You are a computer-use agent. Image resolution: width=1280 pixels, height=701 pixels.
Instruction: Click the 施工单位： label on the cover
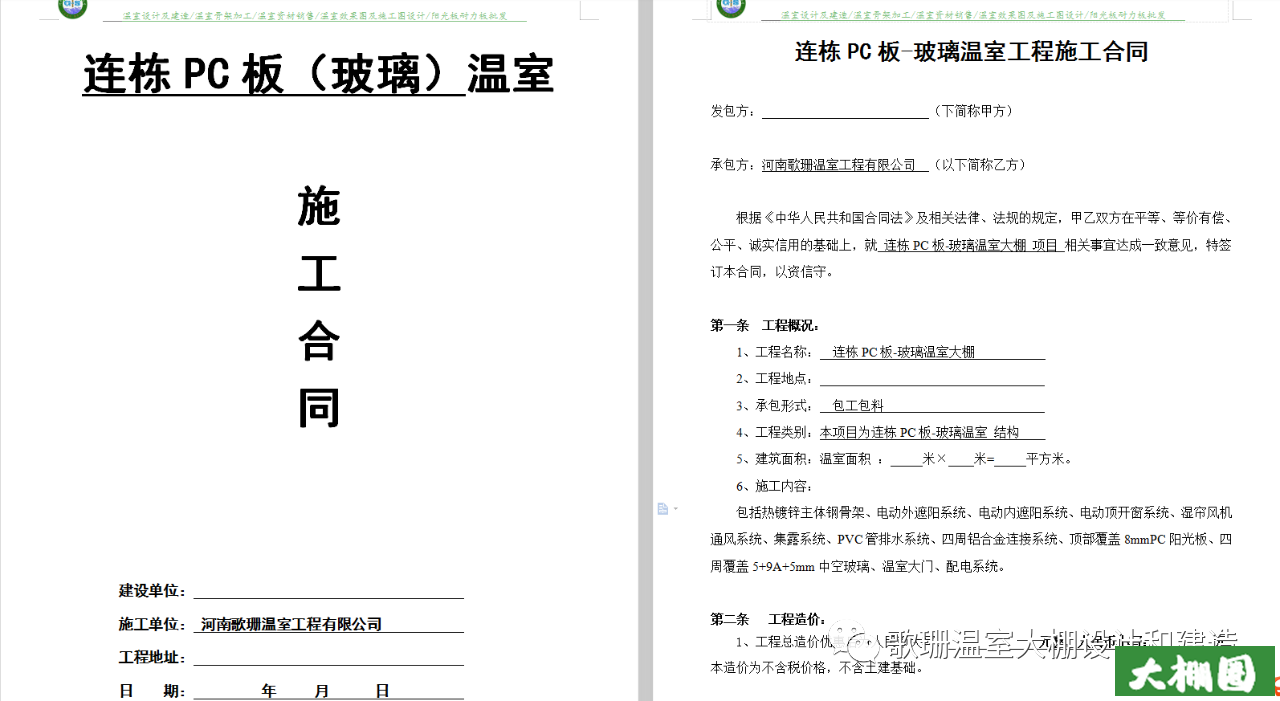[152, 624]
